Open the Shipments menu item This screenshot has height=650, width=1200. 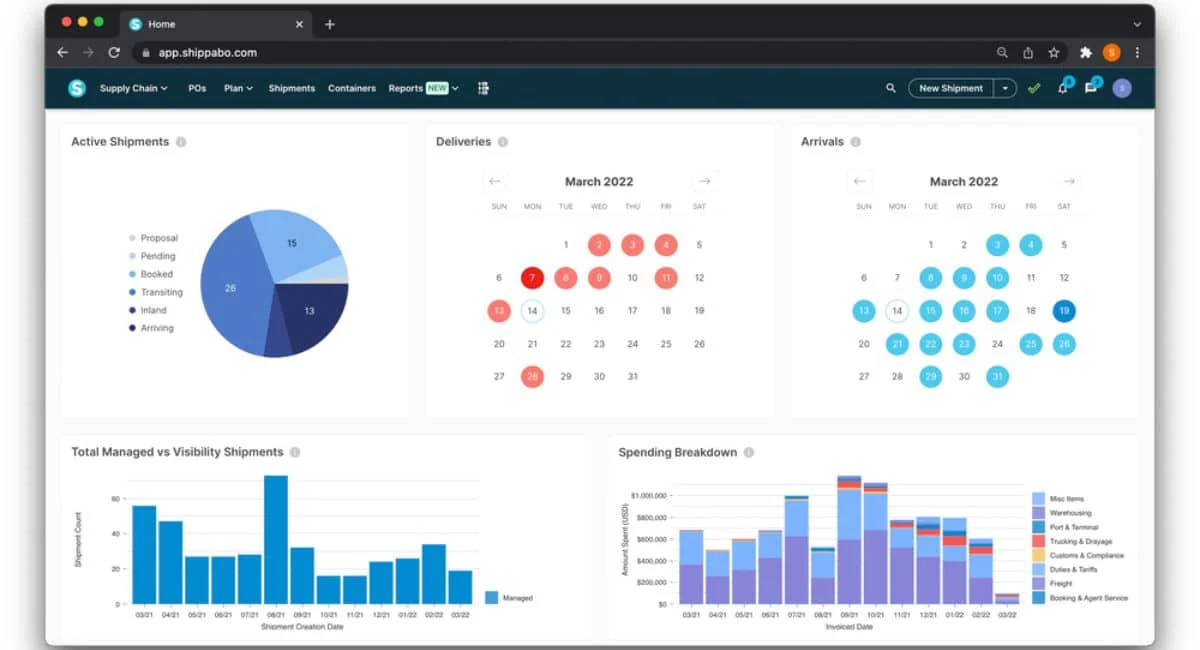coord(292,88)
